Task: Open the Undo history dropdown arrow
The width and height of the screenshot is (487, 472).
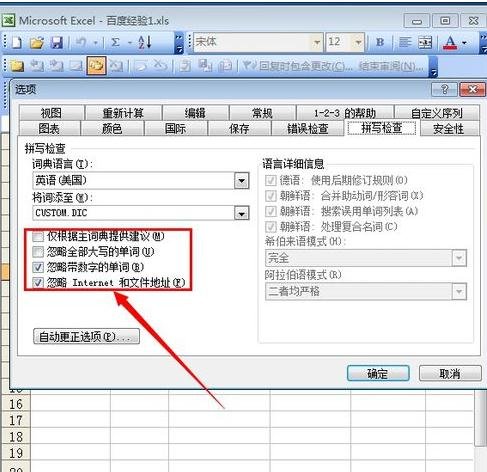Action: pos(96,43)
